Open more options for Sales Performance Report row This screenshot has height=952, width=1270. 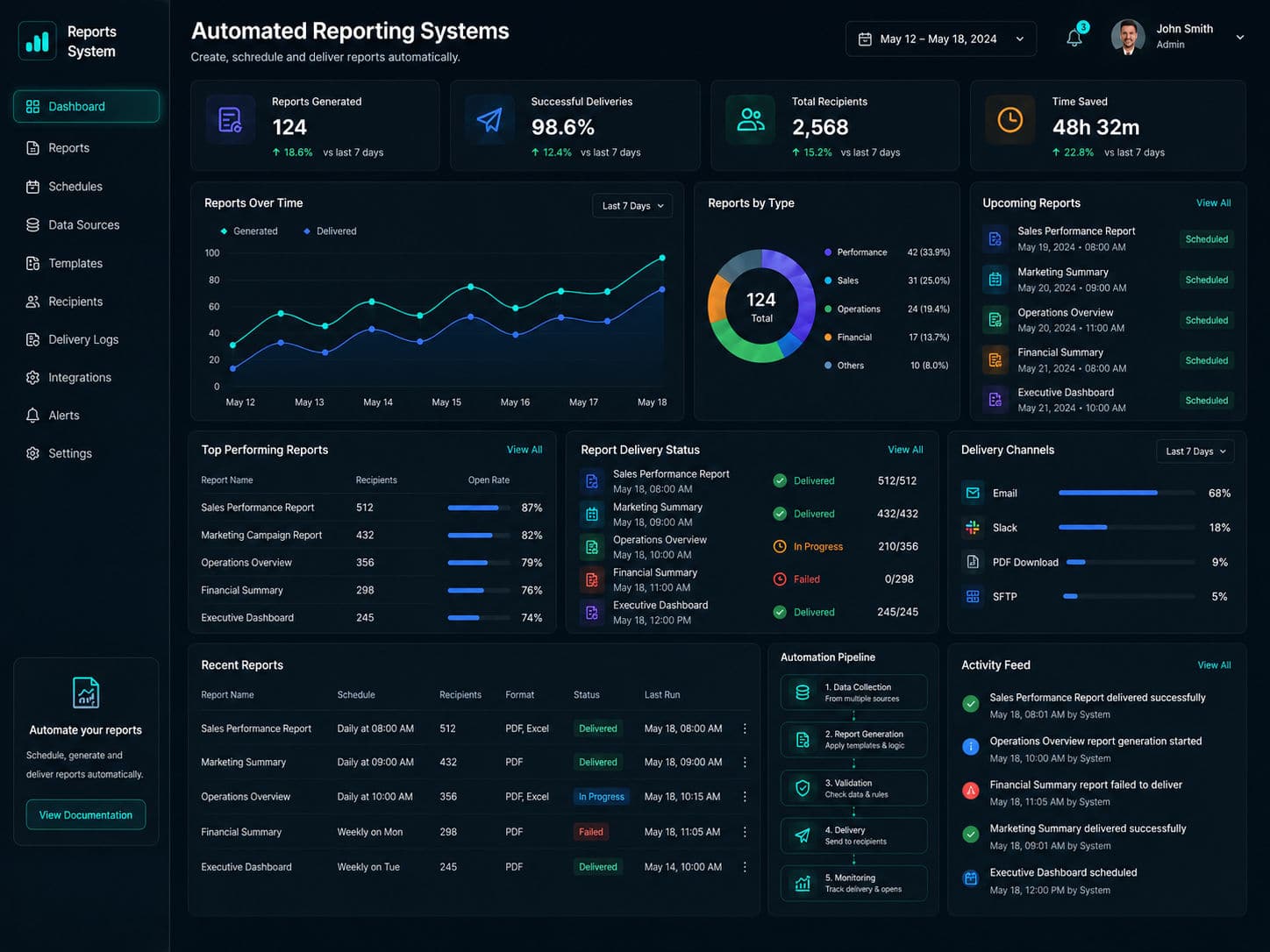745,728
